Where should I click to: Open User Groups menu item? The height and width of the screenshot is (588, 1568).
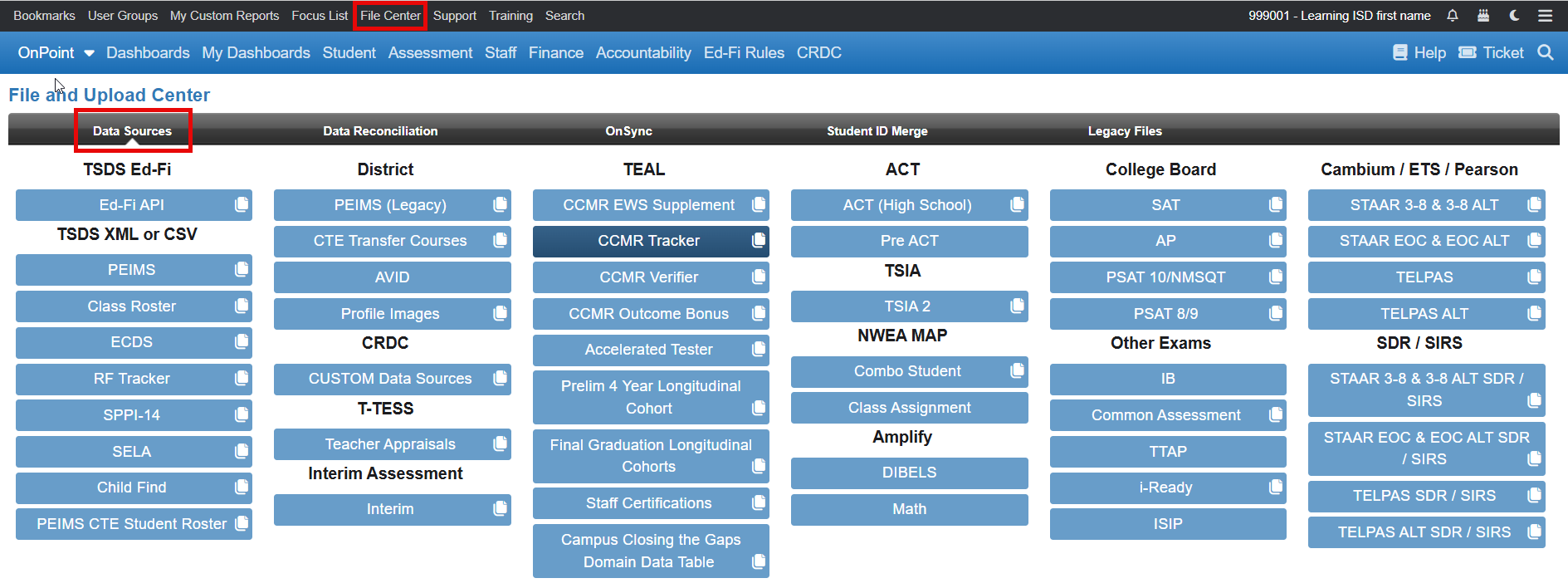[x=123, y=16]
